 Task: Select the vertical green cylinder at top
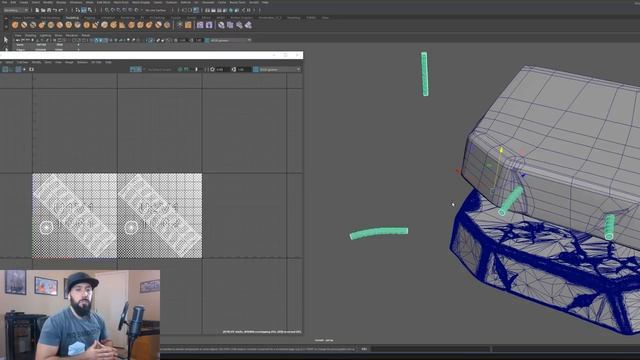click(x=424, y=74)
